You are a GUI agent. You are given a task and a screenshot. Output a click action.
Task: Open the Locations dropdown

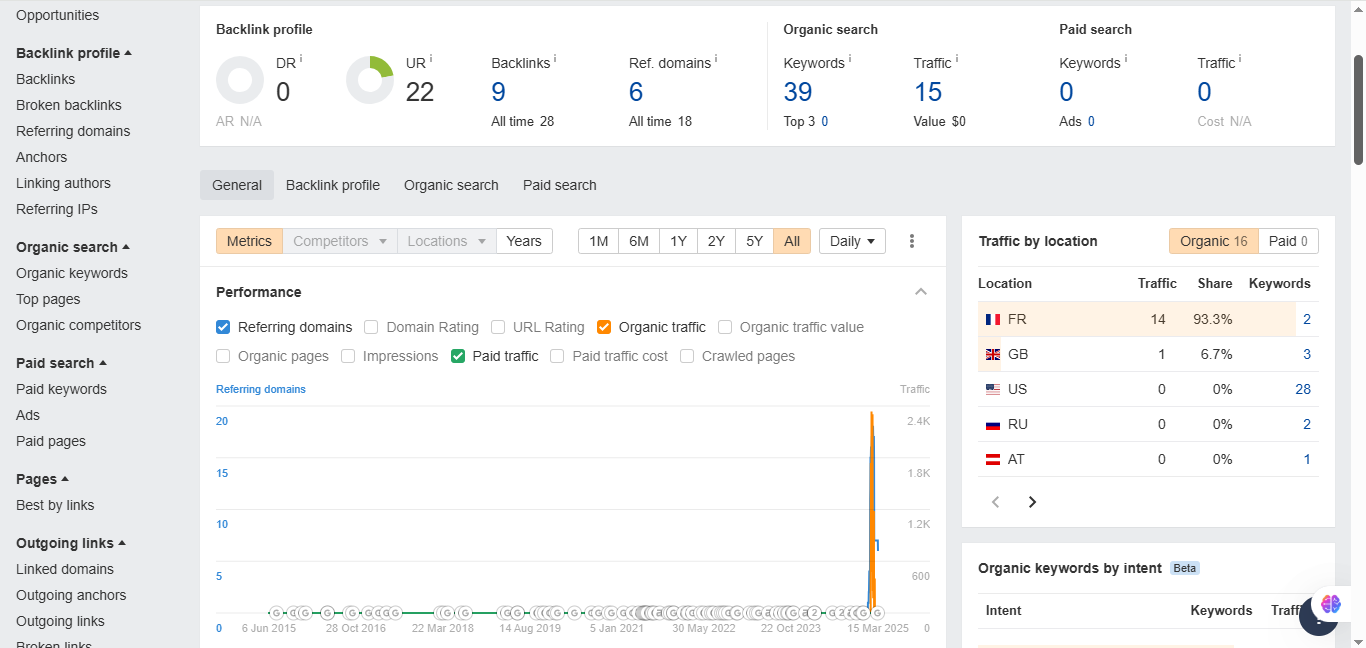(x=446, y=241)
